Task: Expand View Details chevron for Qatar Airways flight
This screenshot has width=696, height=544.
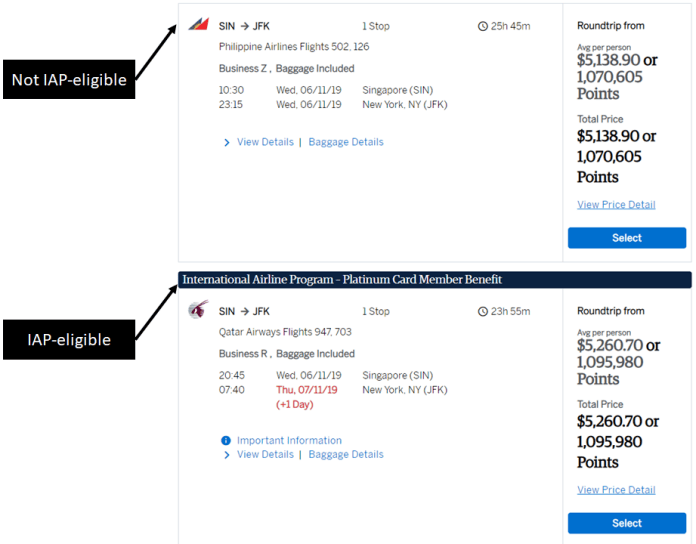Action: point(227,455)
